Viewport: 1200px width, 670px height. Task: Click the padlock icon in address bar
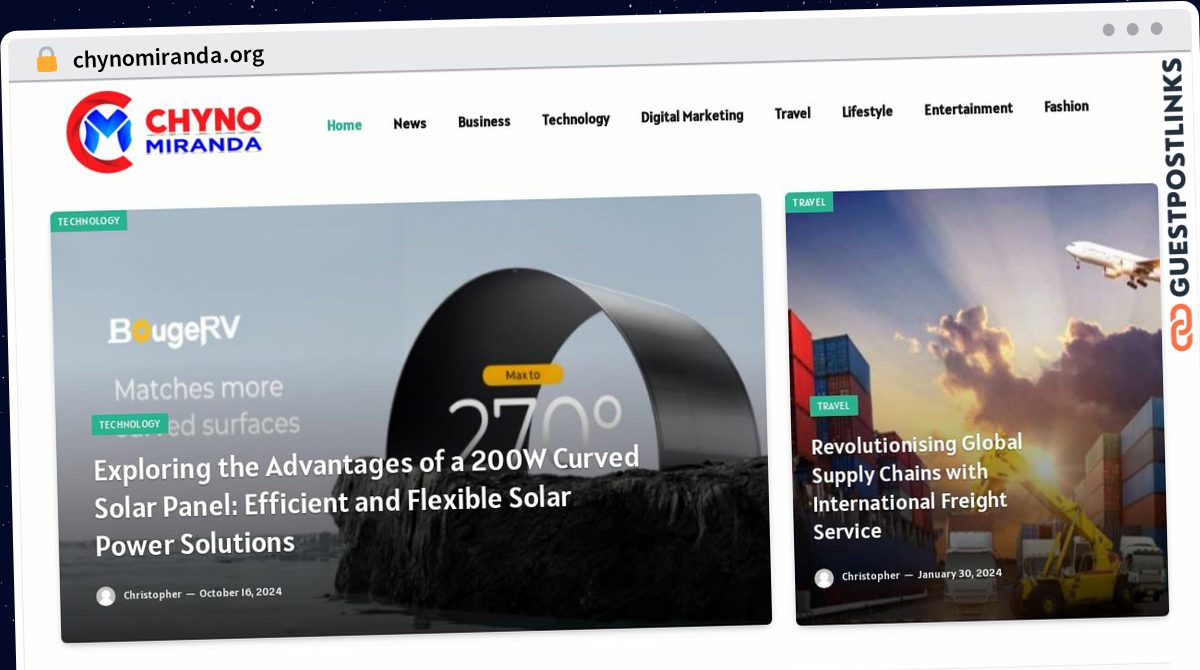pos(47,60)
